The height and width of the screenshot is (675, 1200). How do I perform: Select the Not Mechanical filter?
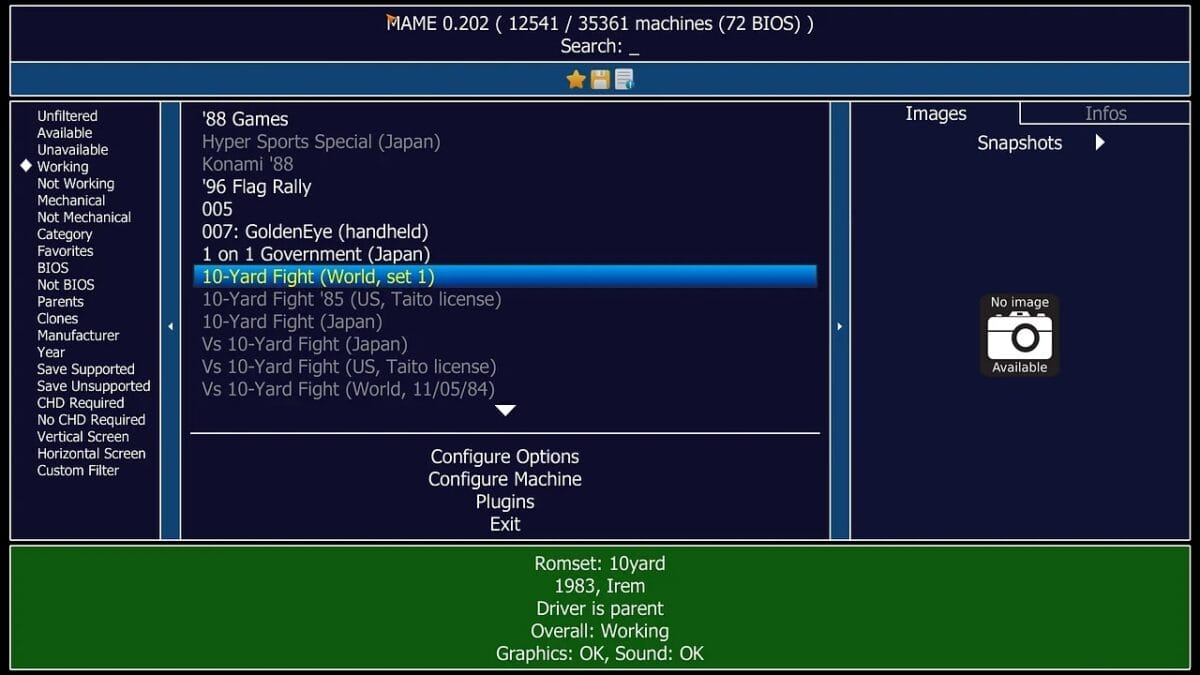(84, 217)
